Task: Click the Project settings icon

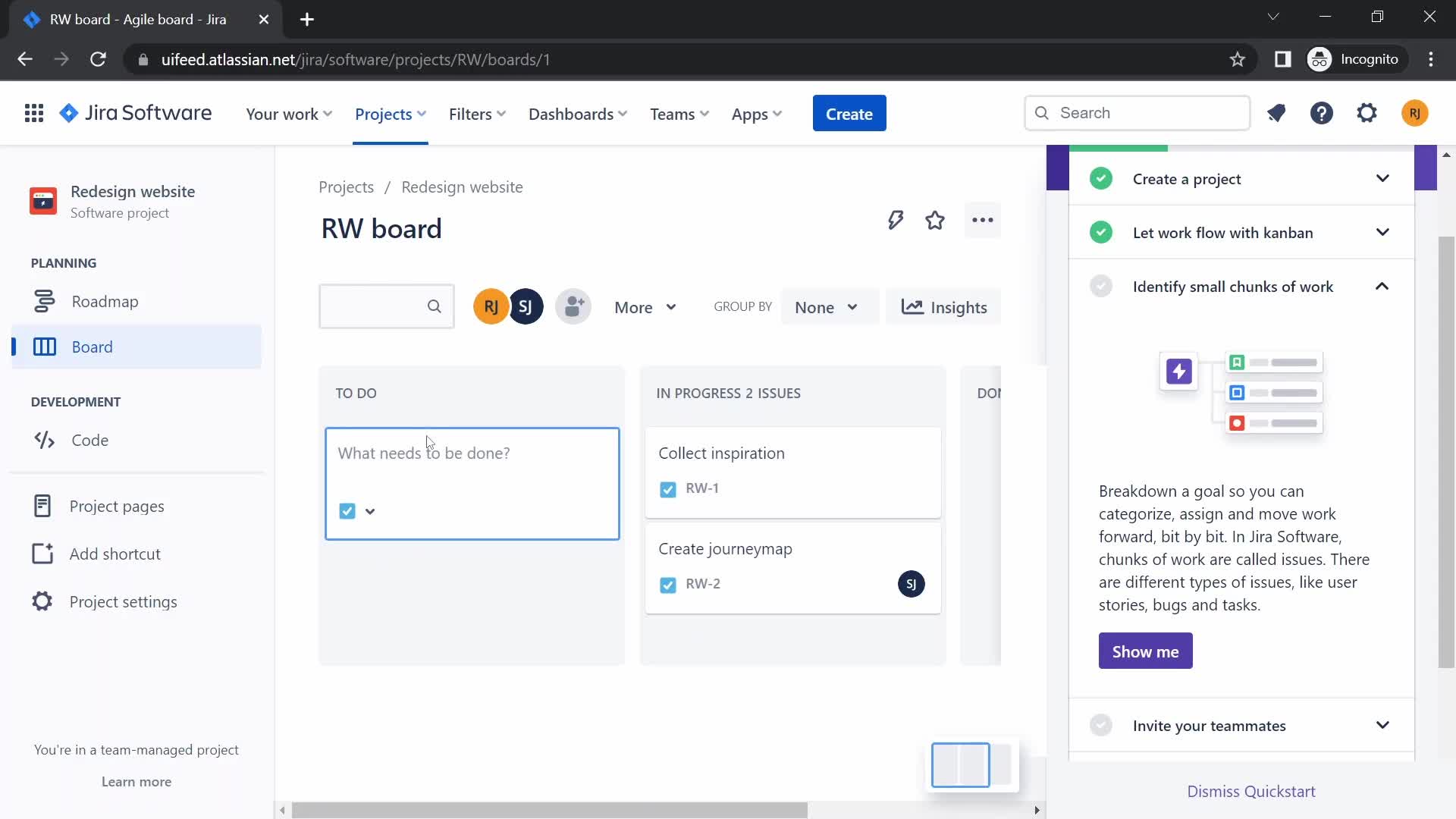Action: point(42,601)
